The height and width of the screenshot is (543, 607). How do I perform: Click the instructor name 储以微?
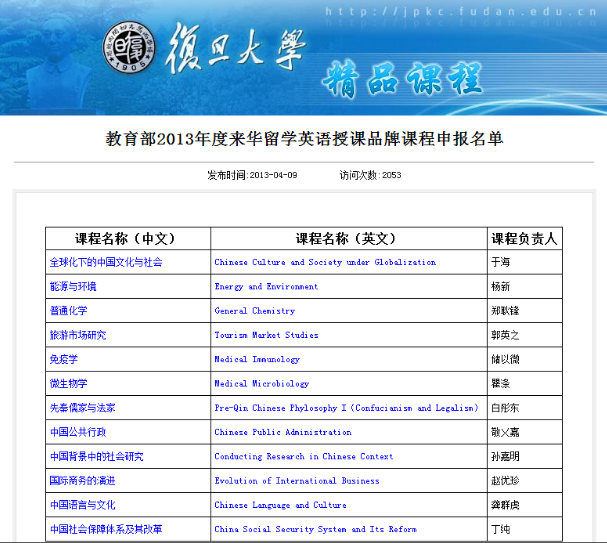pos(505,359)
